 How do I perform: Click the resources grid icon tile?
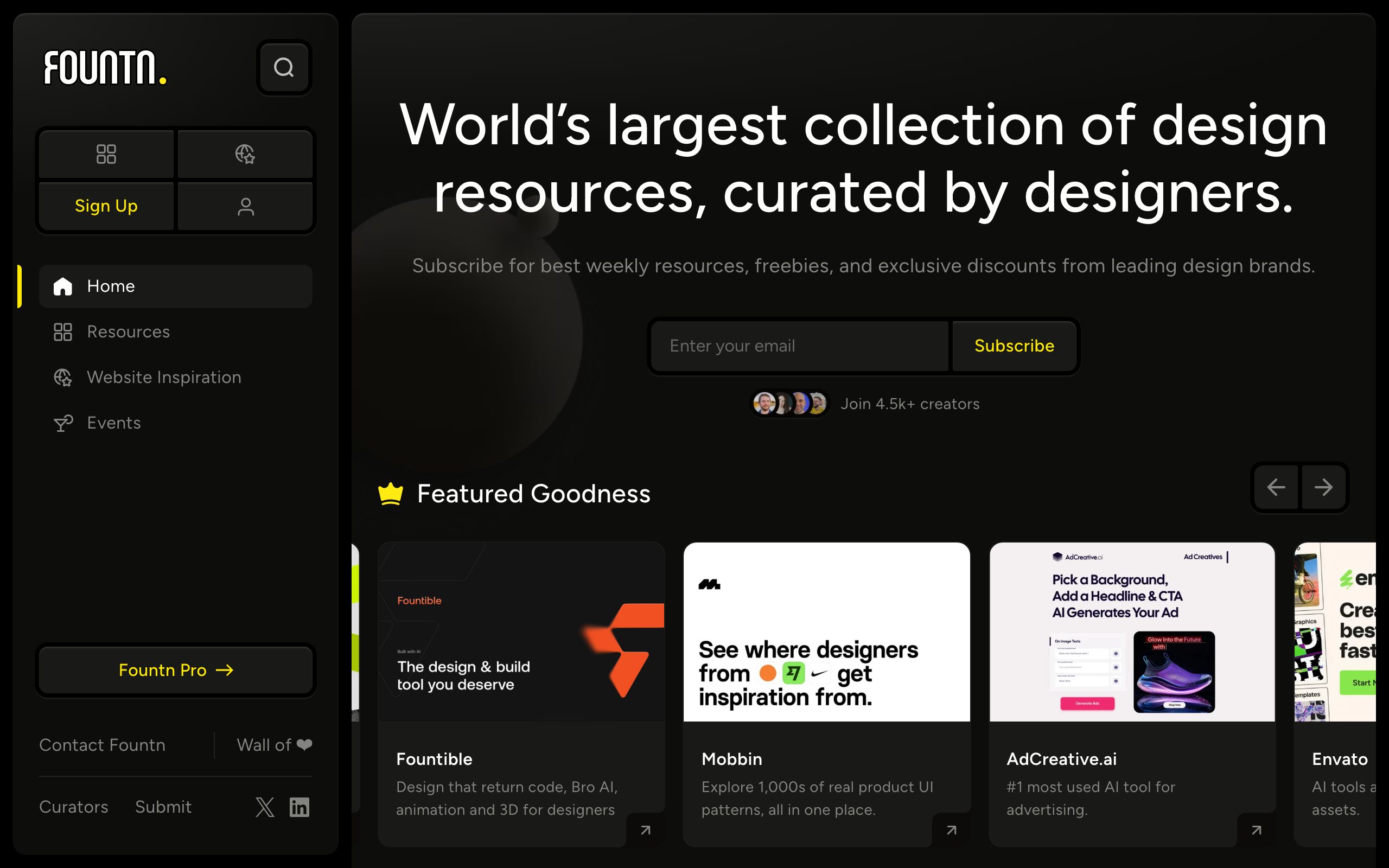(106, 154)
